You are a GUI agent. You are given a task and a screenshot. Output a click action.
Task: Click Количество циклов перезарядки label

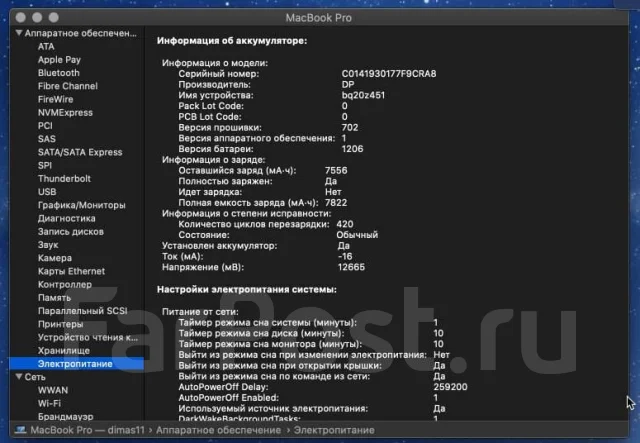tap(253, 224)
